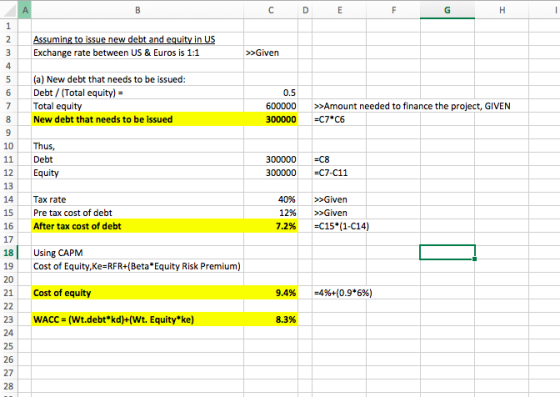Click the fill handle of cell G18
This screenshot has height=397, width=560.
point(475,259)
